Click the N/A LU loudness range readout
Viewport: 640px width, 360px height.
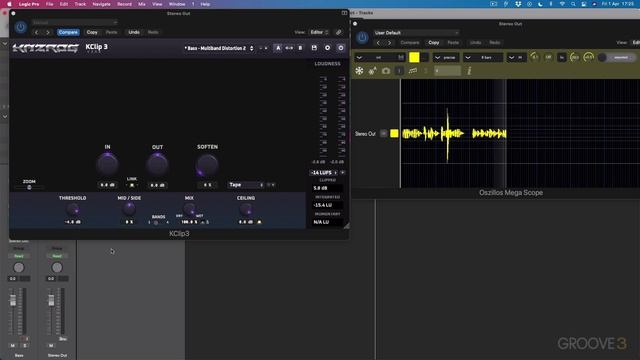click(327, 222)
